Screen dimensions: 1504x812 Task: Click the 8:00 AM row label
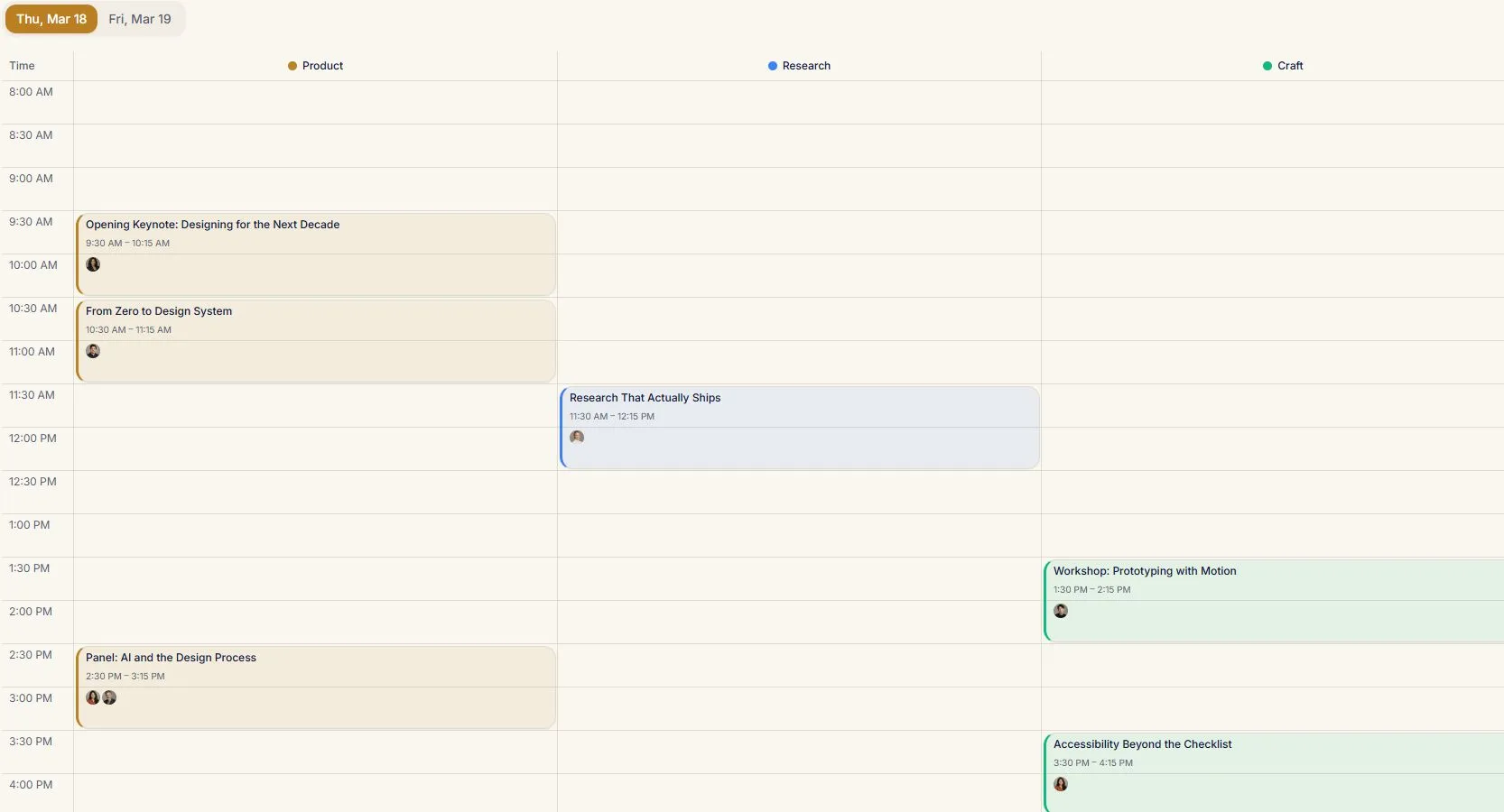(31, 92)
